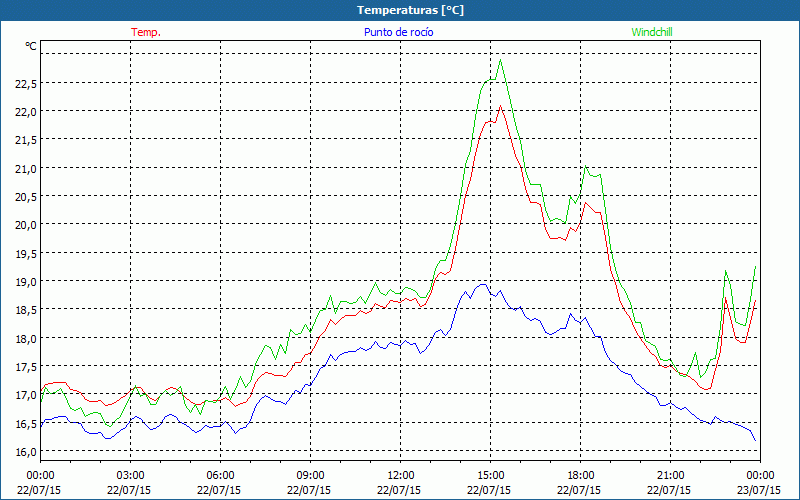Click the green Windchill legend label
Screen dimensions: 800x500
[652, 32]
